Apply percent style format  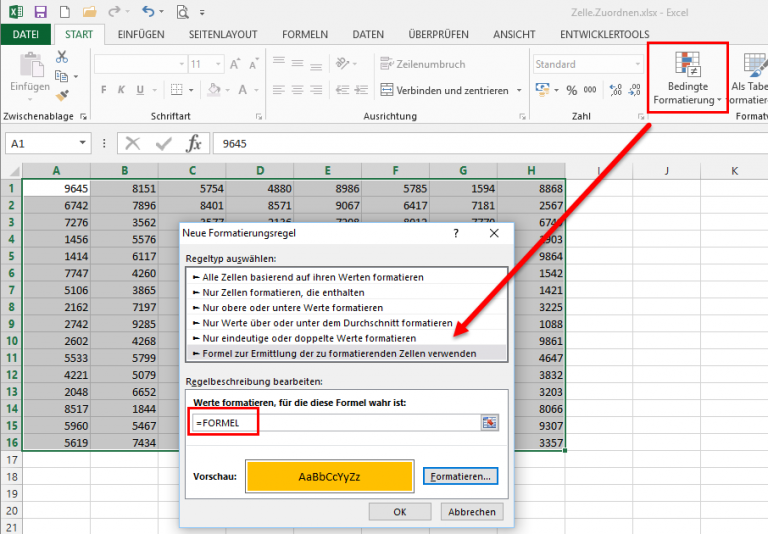[x=572, y=90]
